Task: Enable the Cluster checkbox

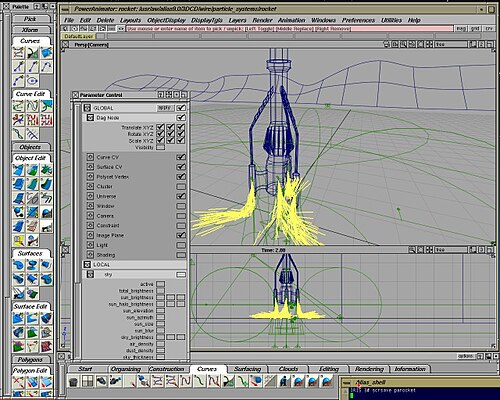Action: (x=181, y=186)
